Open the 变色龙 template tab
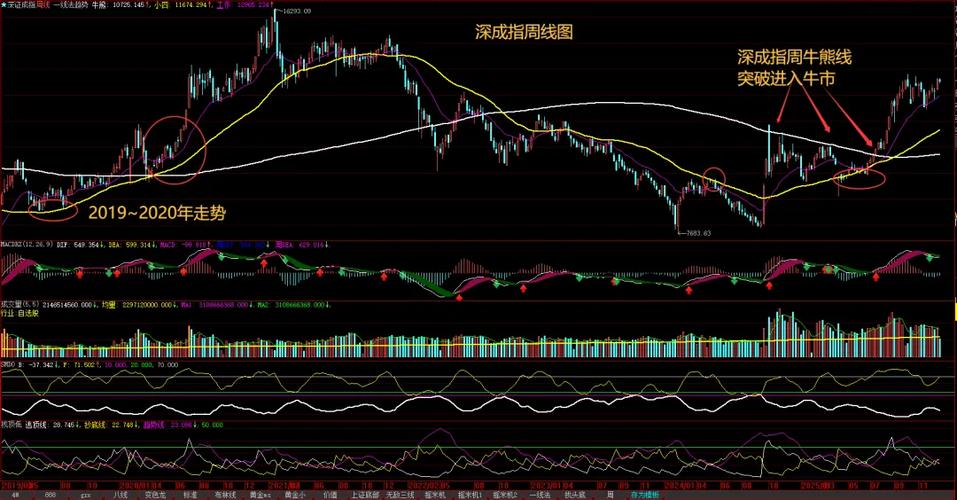The height and width of the screenshot is (500, 957). click(x=154, y=495)
